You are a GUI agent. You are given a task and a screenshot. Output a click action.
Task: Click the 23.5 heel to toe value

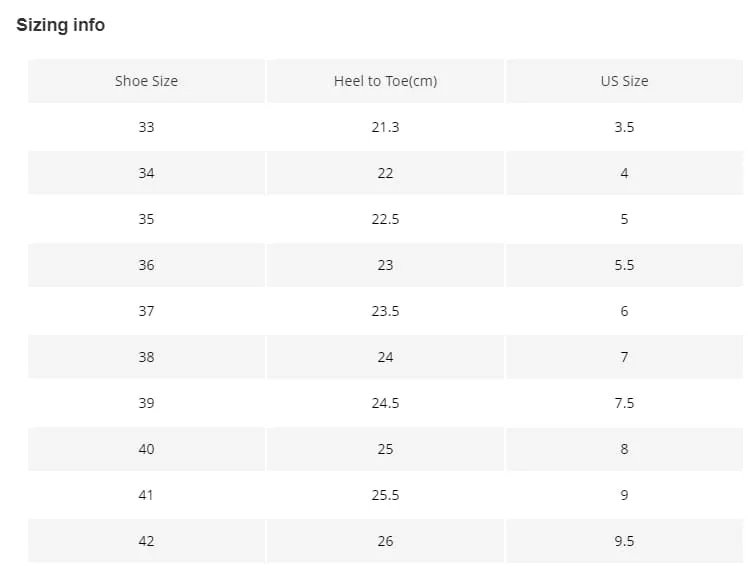click(385, 311)
